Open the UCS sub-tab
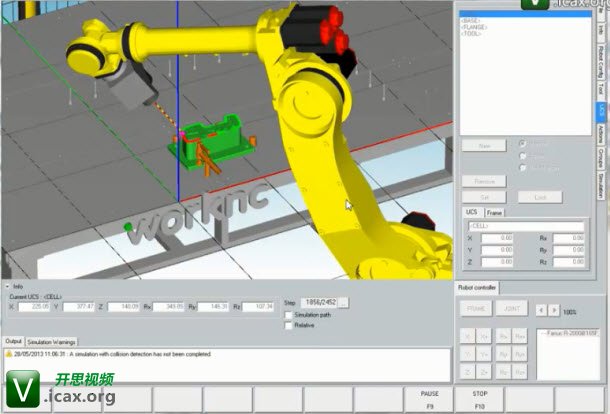The image size is (610, 414). [x=472, y=212]
